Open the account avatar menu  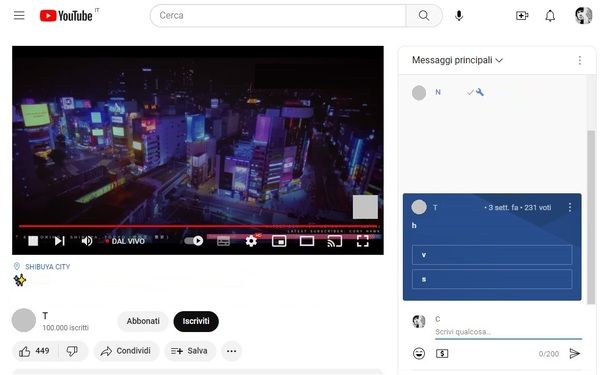(x=583, y=16)
